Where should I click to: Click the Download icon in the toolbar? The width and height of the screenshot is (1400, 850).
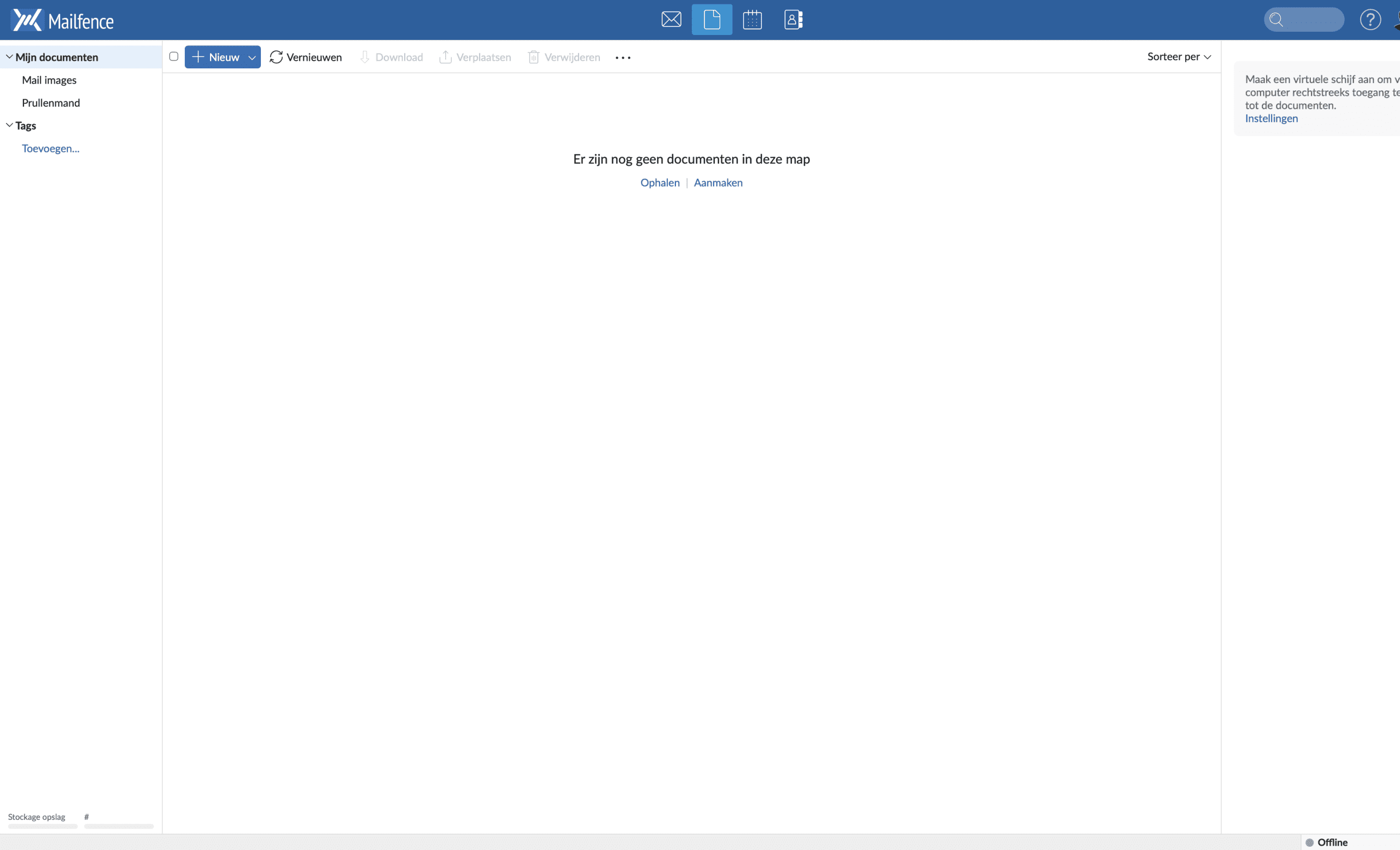(365, 57)
